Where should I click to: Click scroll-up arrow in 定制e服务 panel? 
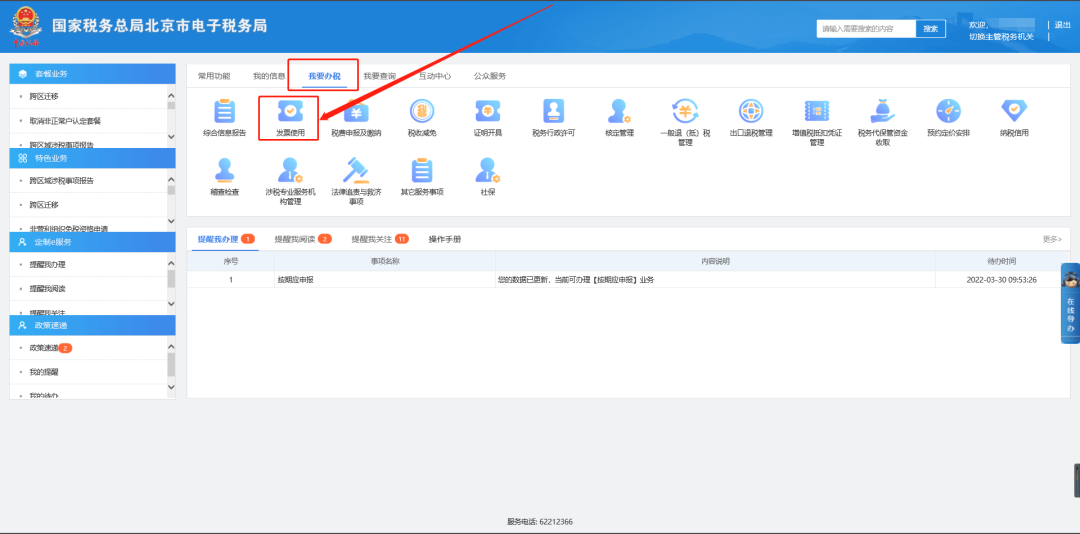point(172,264)
